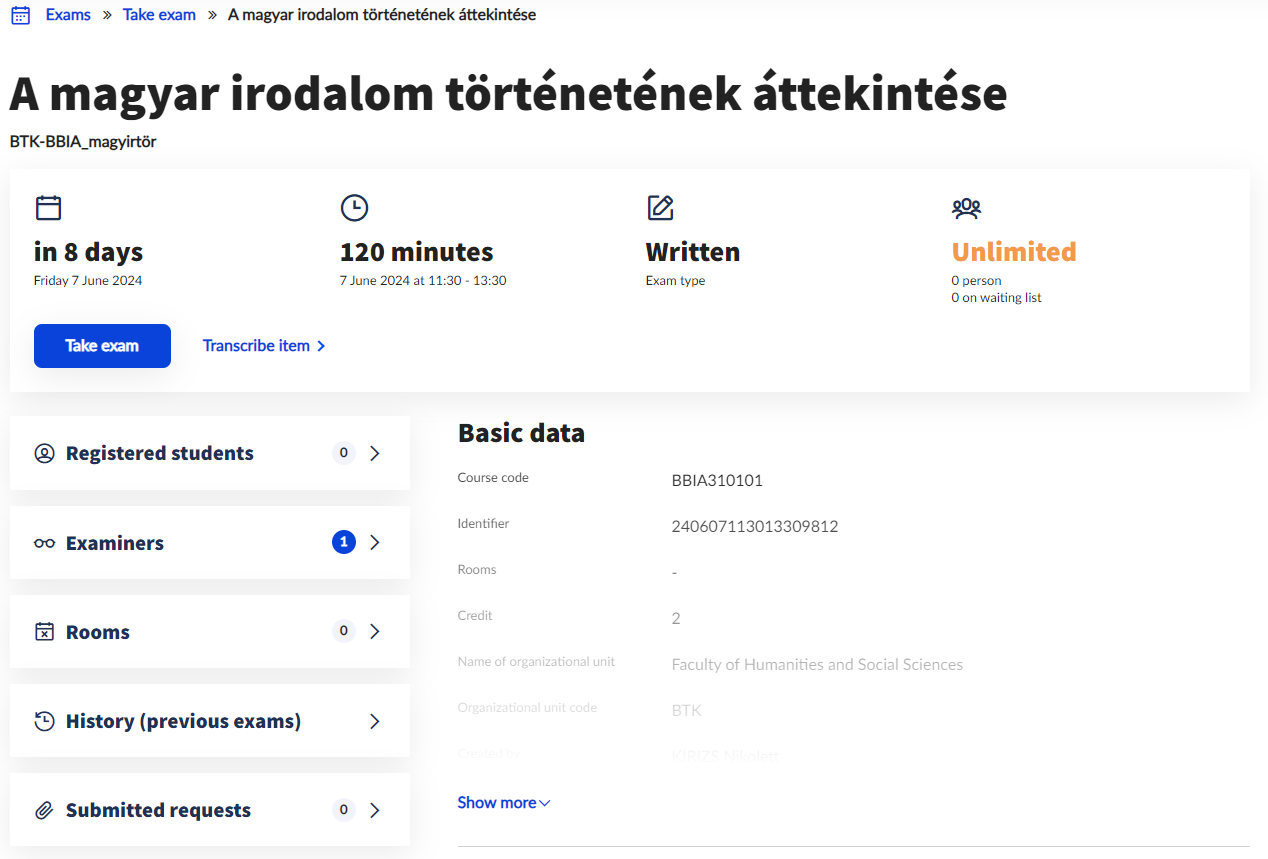Click the Rooms calendar-x icon
This screenshot has width=1268, height=859.
point(44,632)
